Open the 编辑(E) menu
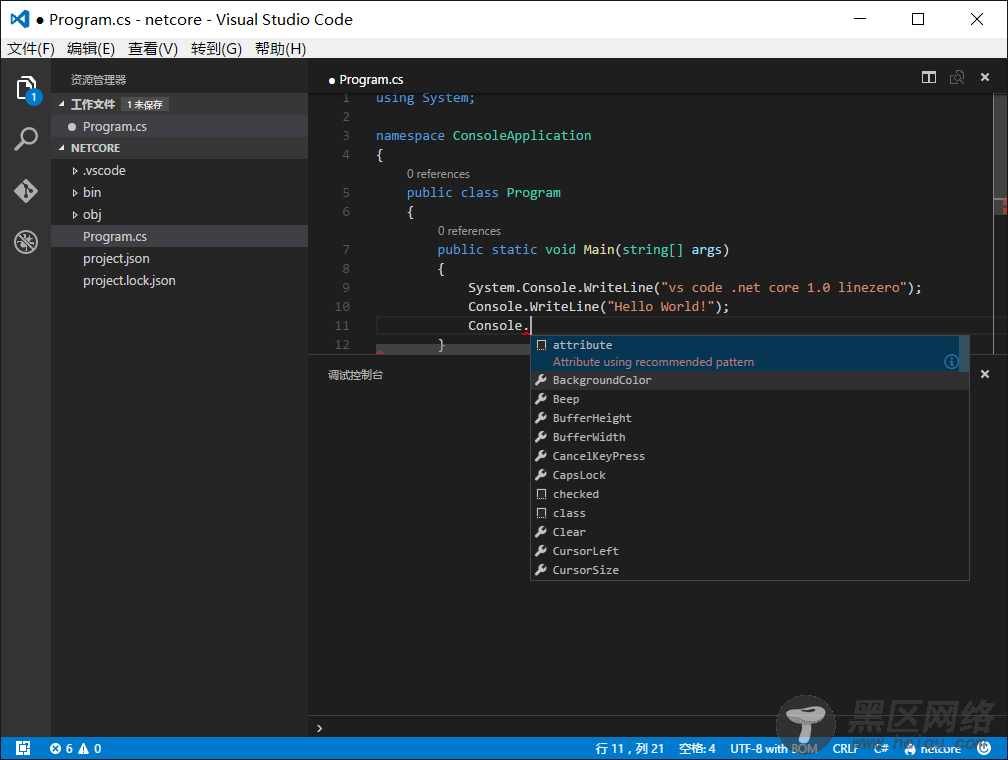Image resolution: width=1008 pixels, height=760 pixels. [91, 49]
